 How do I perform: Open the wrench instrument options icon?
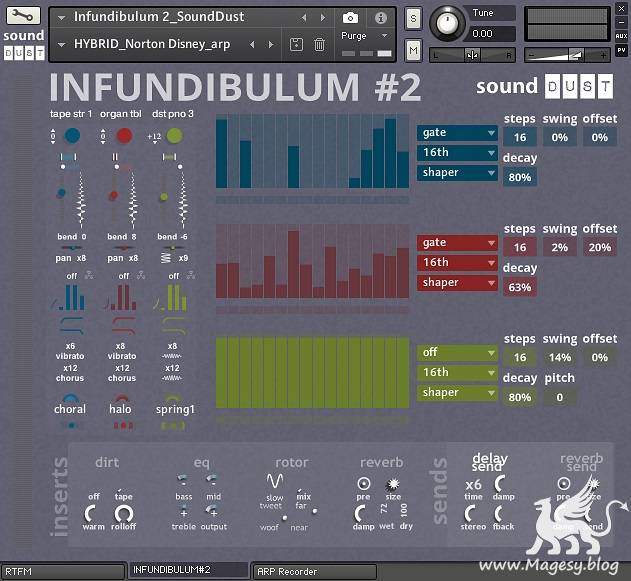coord(23,16)
